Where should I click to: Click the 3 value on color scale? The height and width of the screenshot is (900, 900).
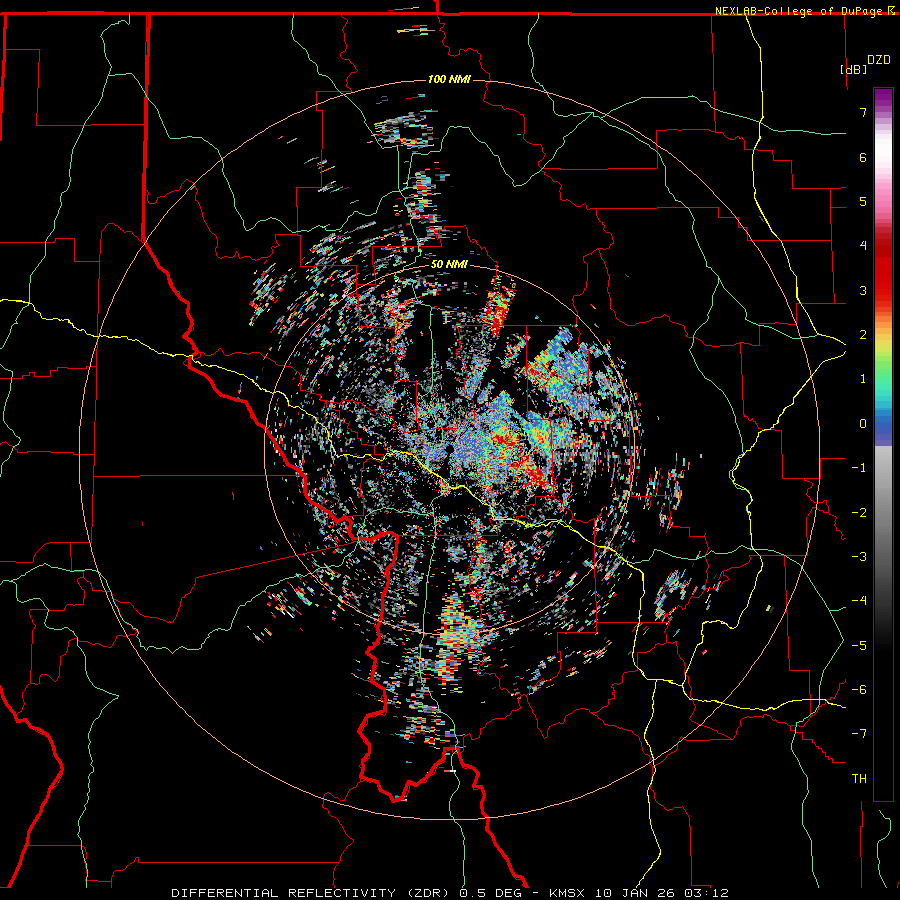coord(863,290)
